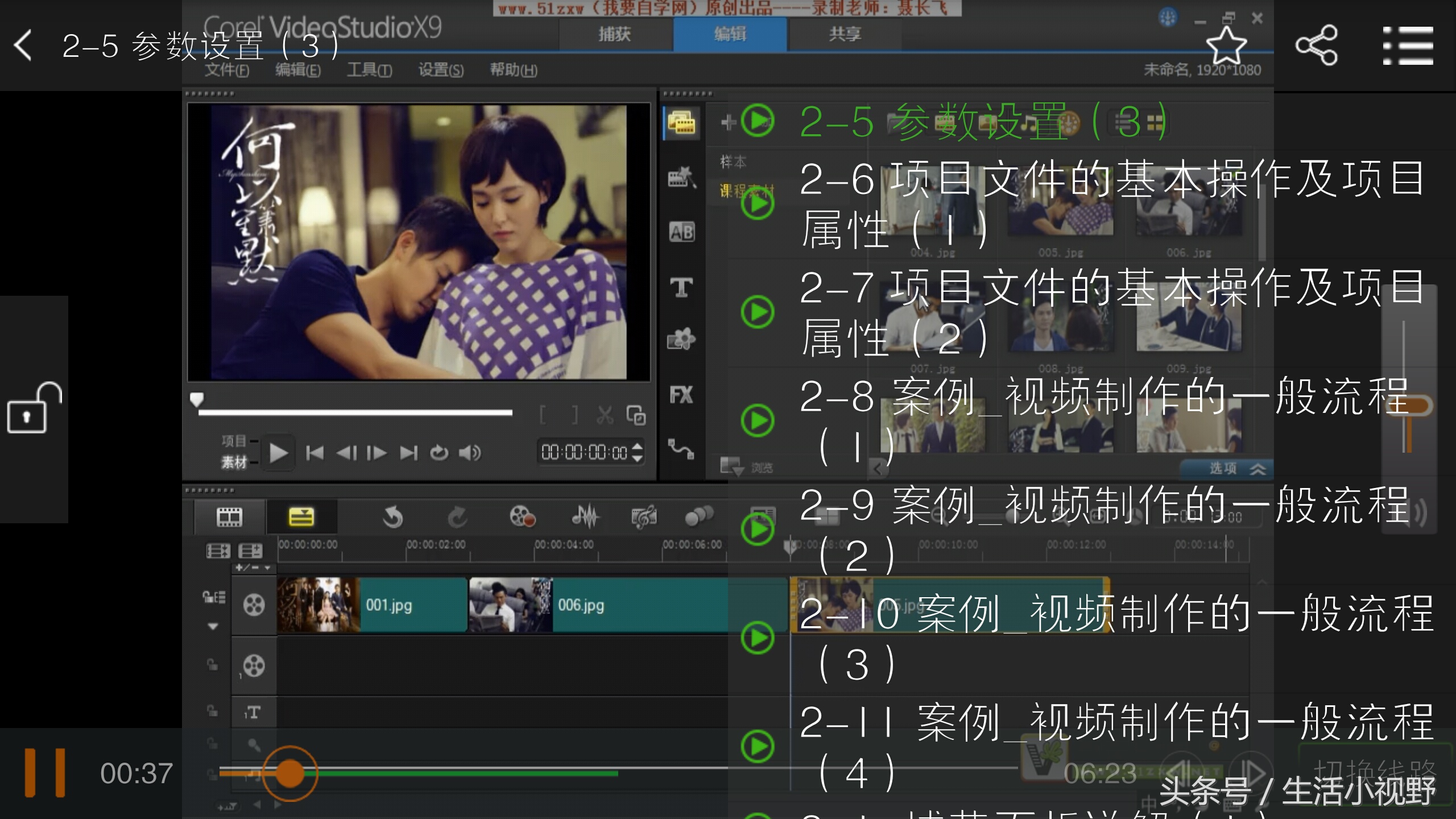Open lesson 2-7 项目文件的基本操作及项目属性（2）
Screen dimensions: 1456x819
click(x=1112, y=312)
